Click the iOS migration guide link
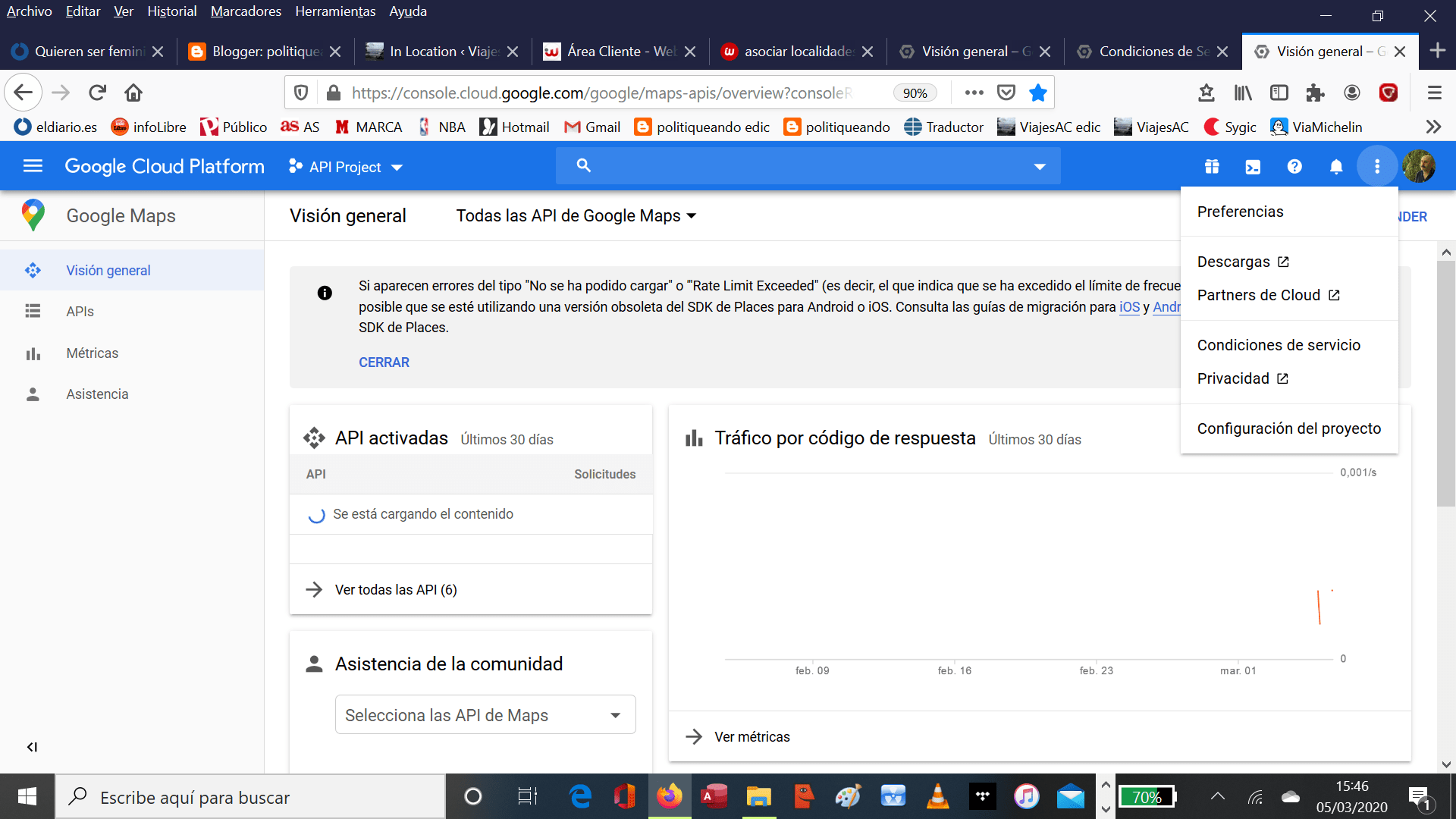Viewport: 1456px width, 819px height. tap(1129, 307)
